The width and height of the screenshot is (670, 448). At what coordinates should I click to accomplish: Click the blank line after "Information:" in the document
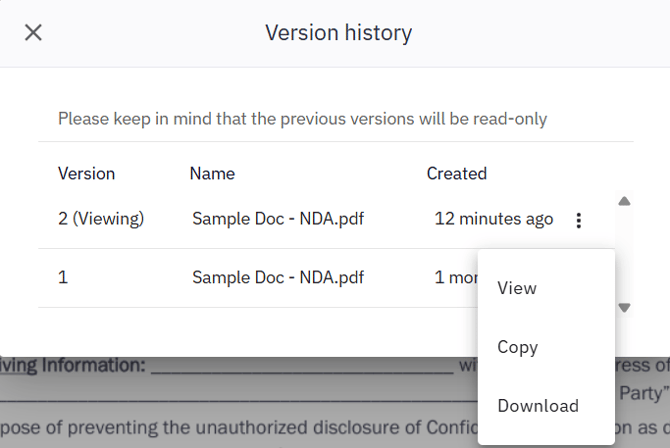pyautogui.click(x=302, y=366)
